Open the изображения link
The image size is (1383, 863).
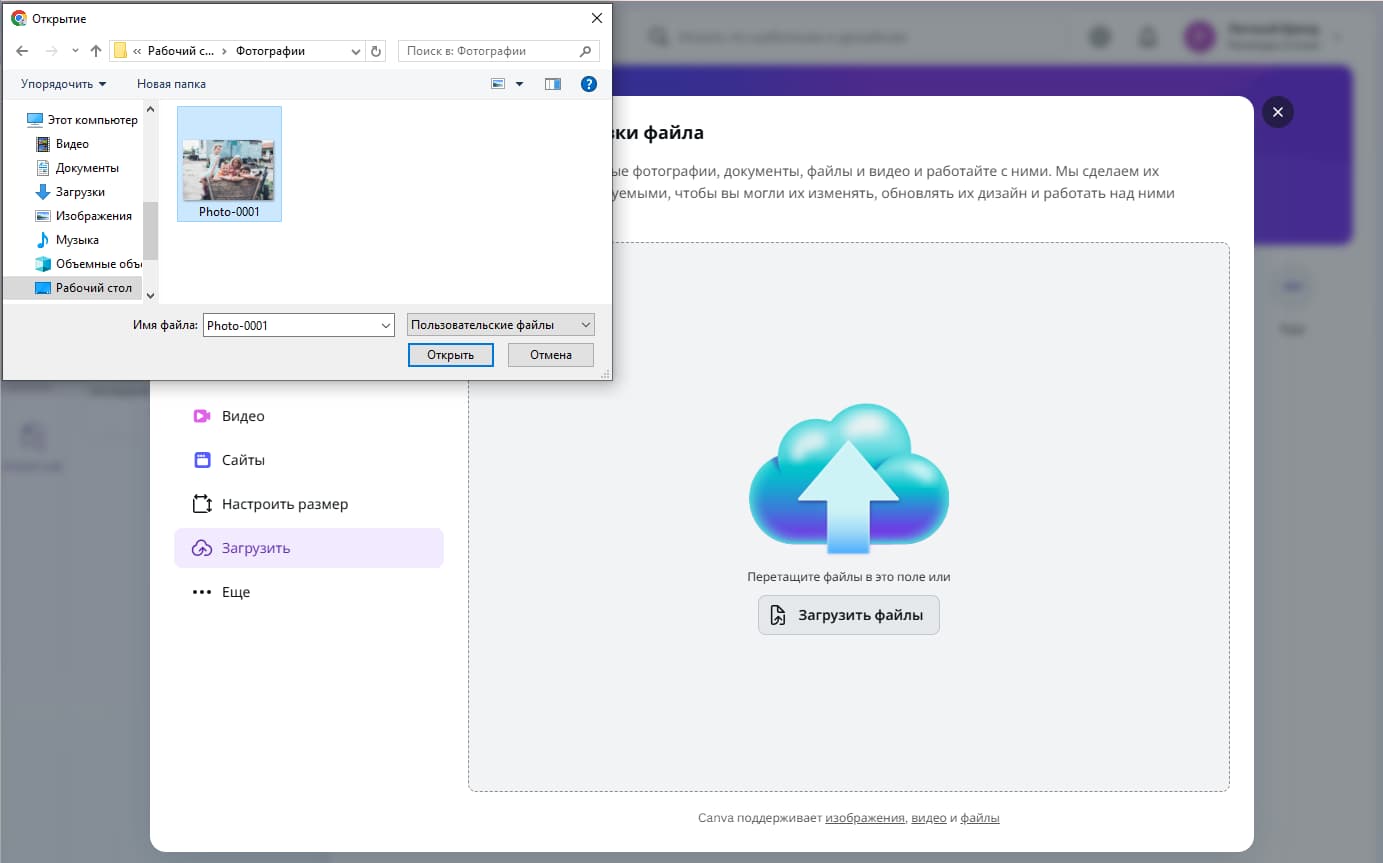pyautogui.click(x=865, y=818)
